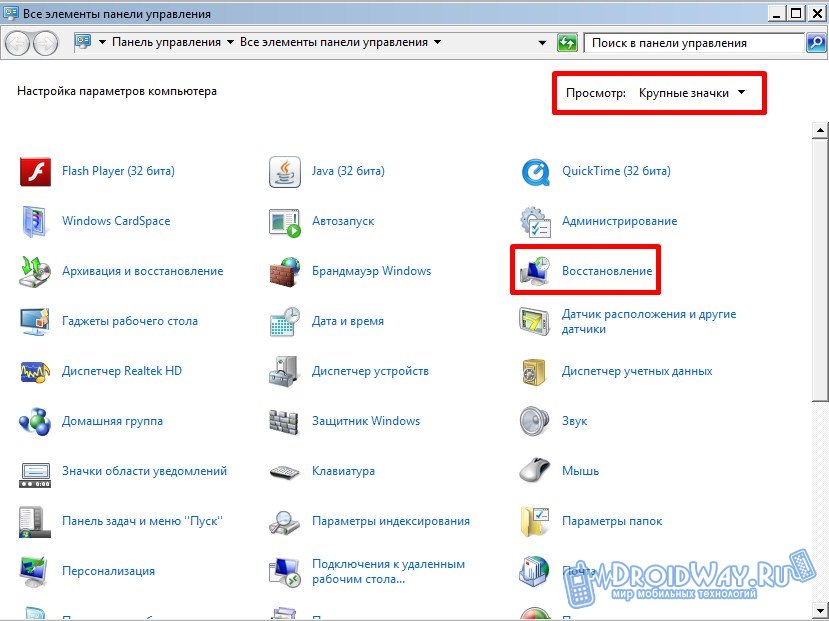
Task: Open the Клавиатура link
Action: (343, 471)
